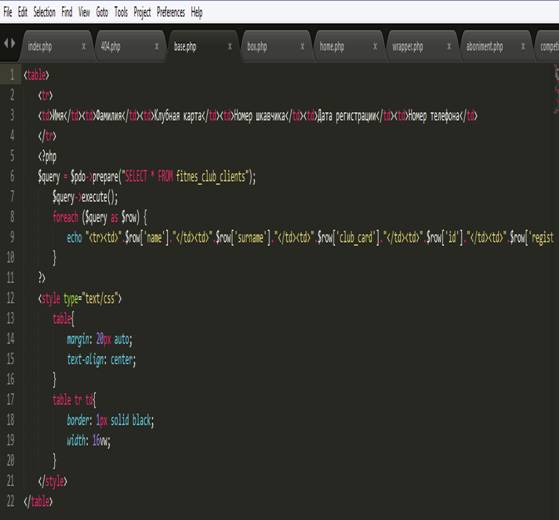Open the Preferences menu
559x520 pixels.
pos(171,12)
